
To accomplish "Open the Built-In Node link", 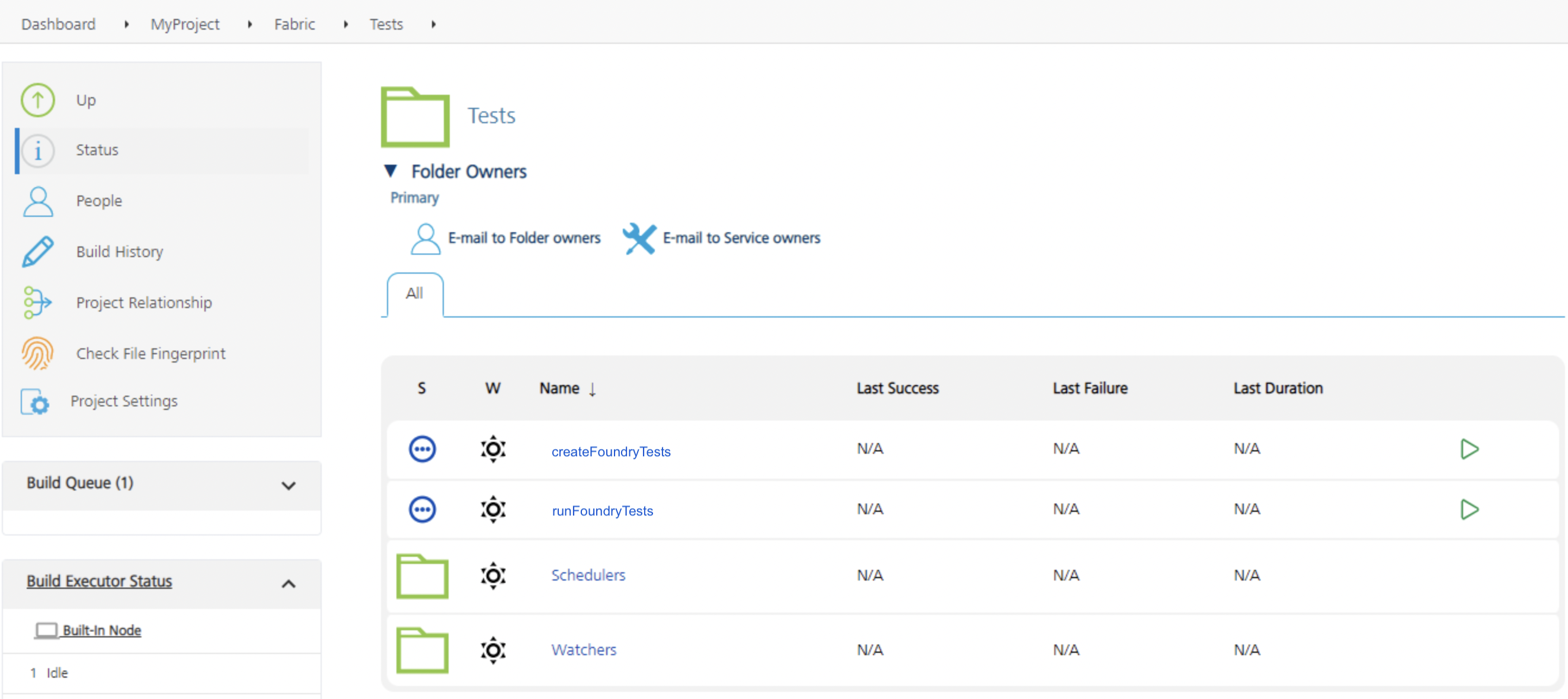I will click(102, 630).
